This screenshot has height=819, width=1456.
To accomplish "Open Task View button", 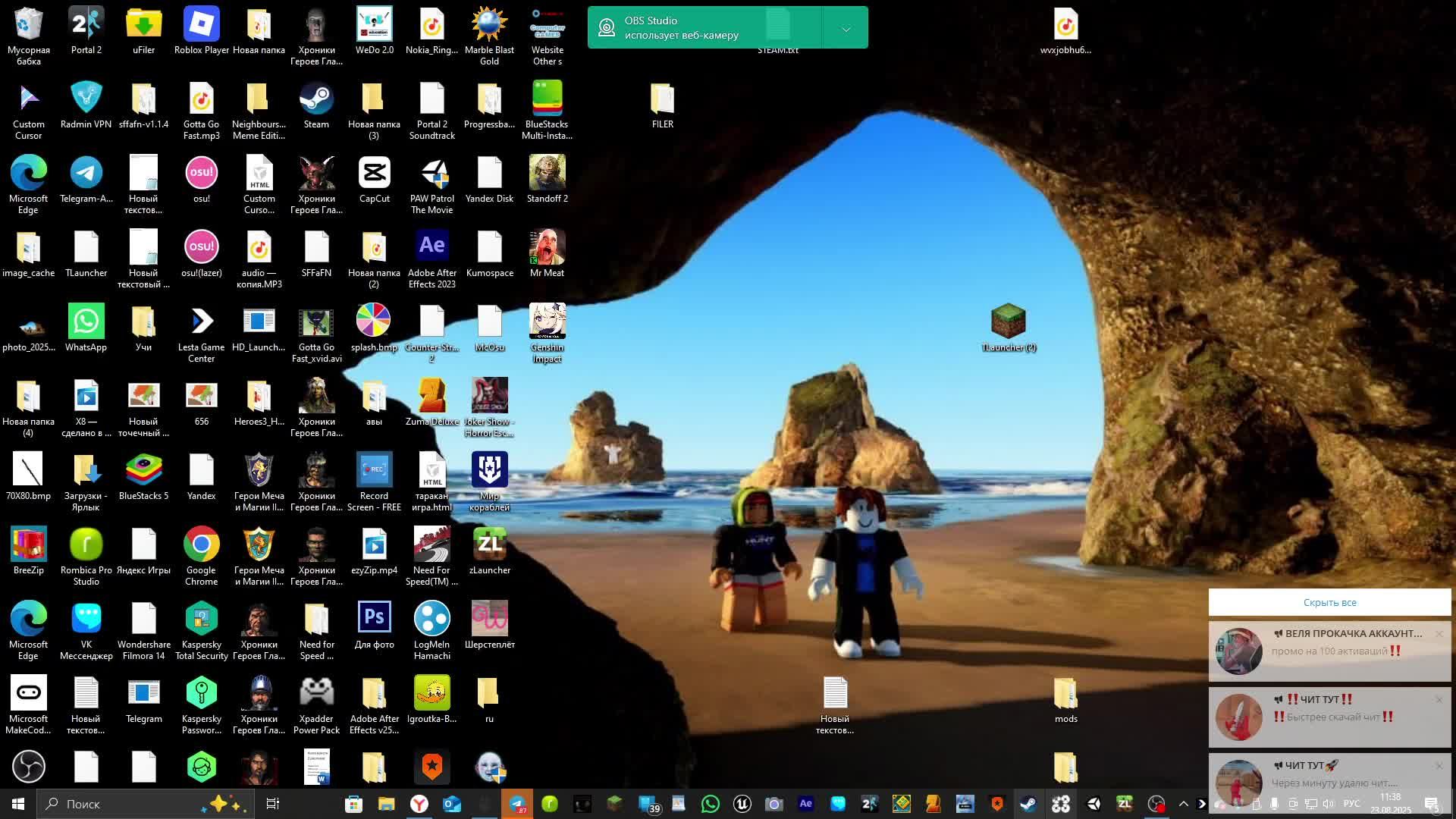I will pos(273,804).
